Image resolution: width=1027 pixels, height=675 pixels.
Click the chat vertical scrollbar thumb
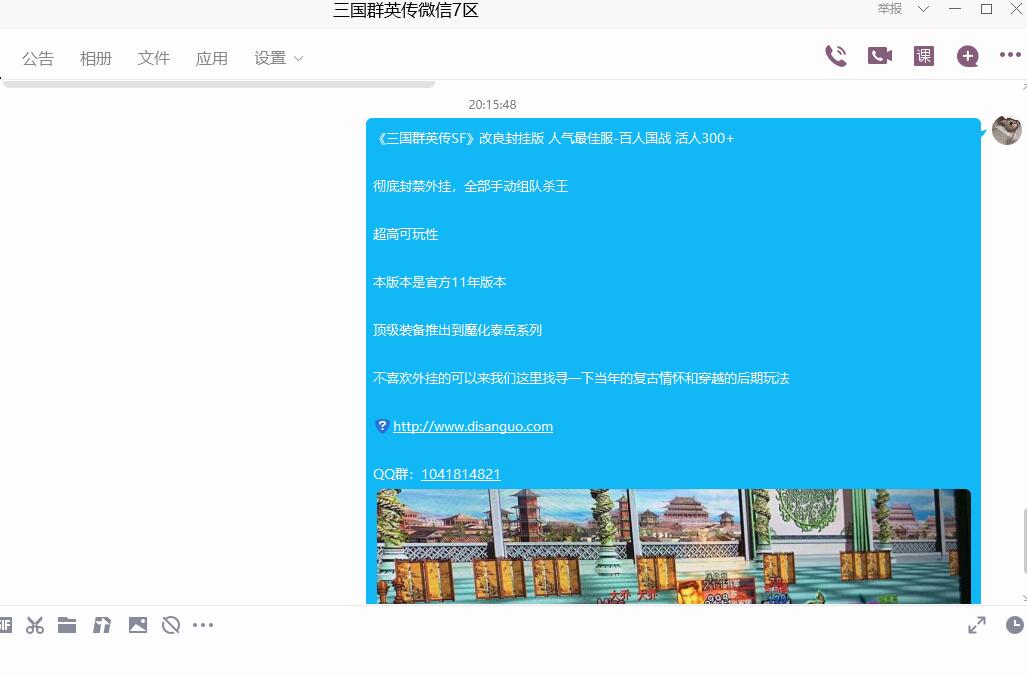[x=1024, y=542]
